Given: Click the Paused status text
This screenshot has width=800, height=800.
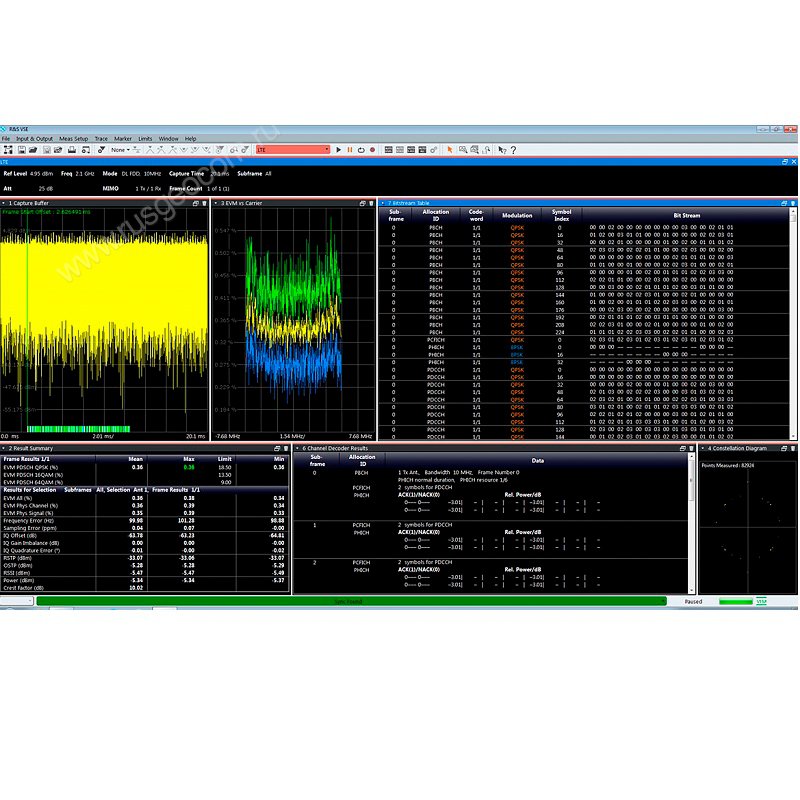Looking at the screenshot, I should click(693, 602).
